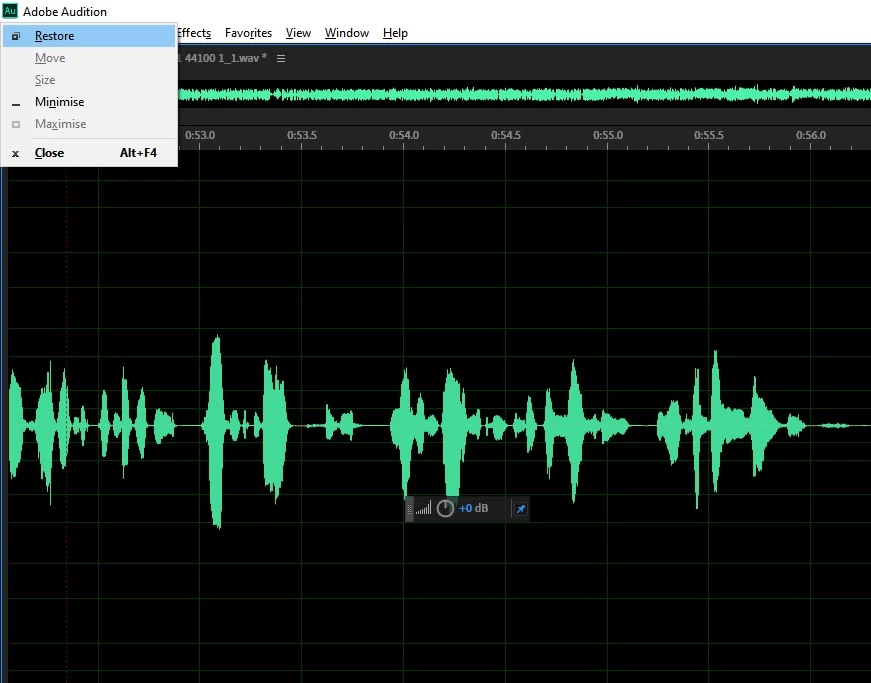Screen dimensions: 871x683
Task: Toggle the HUD pin button
Action: (520, 509)
